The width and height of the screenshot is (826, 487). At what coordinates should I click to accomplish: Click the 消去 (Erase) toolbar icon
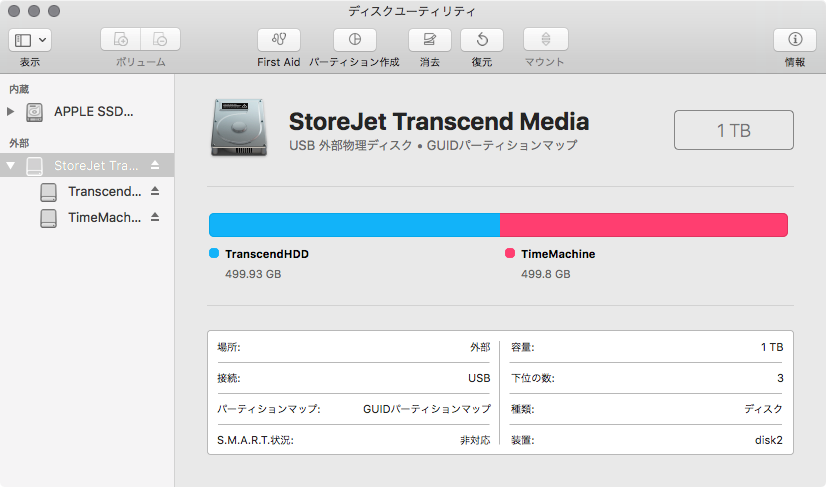(430, 40)
